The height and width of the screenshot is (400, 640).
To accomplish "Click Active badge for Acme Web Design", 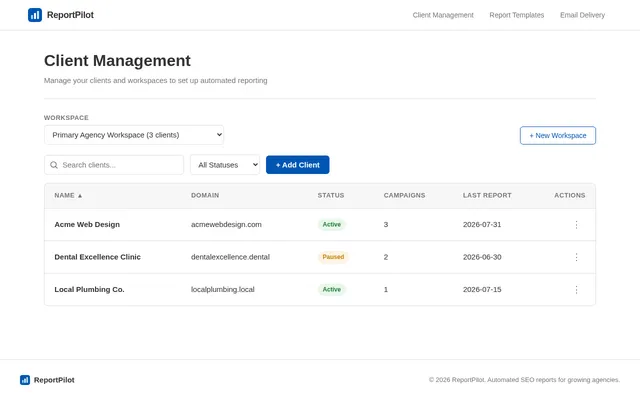I will [331, 224].
